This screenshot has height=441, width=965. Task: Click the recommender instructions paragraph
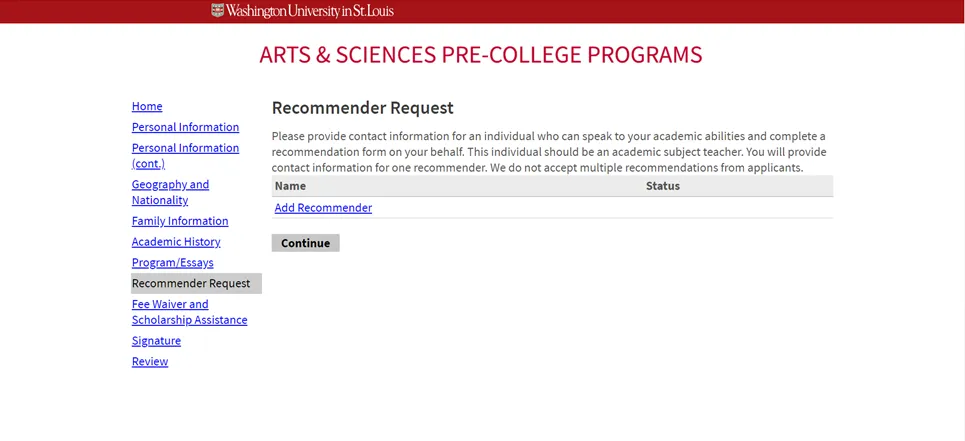pos(550,152)
